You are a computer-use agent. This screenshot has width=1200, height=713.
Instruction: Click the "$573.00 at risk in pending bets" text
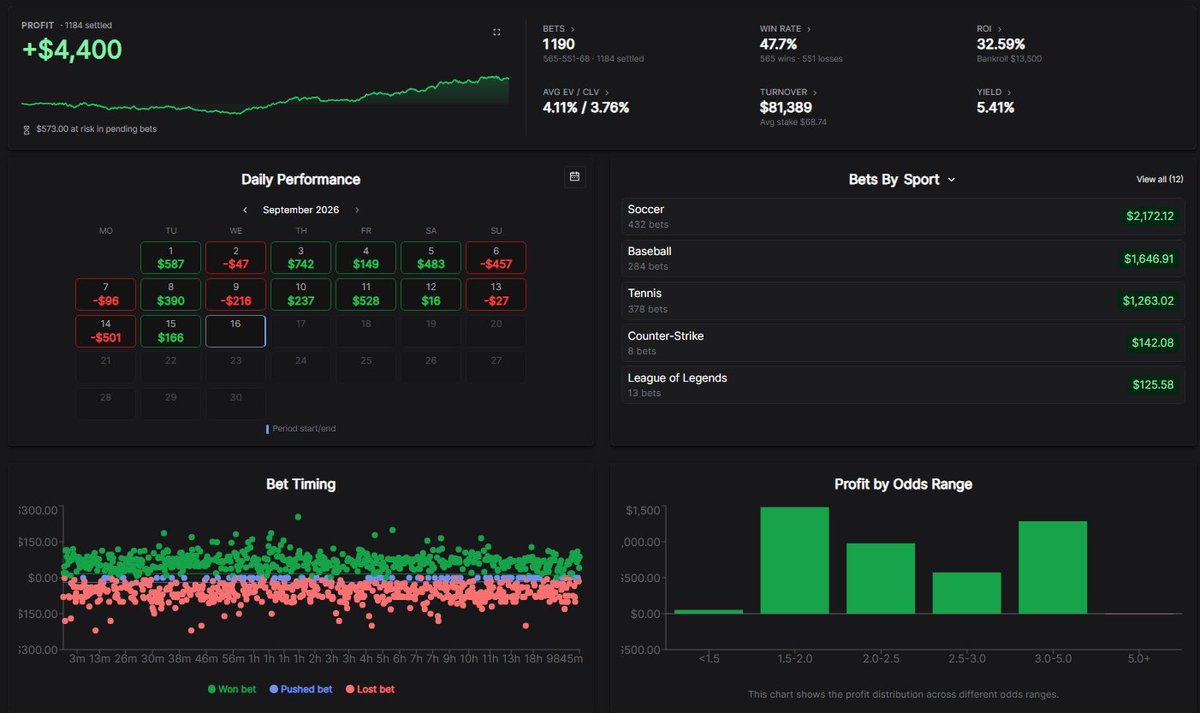point(96,129)
